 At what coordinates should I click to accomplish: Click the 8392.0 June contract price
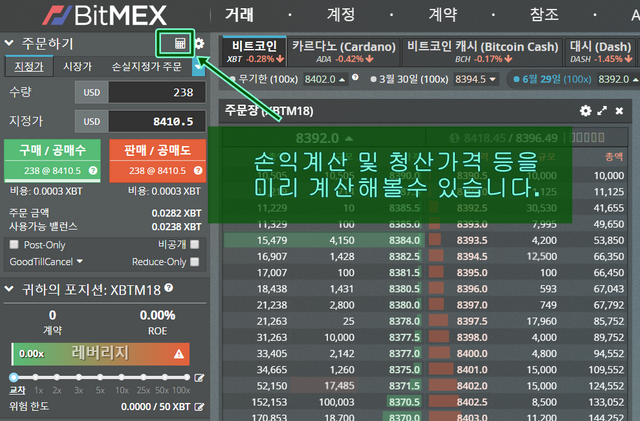(613, 79)
